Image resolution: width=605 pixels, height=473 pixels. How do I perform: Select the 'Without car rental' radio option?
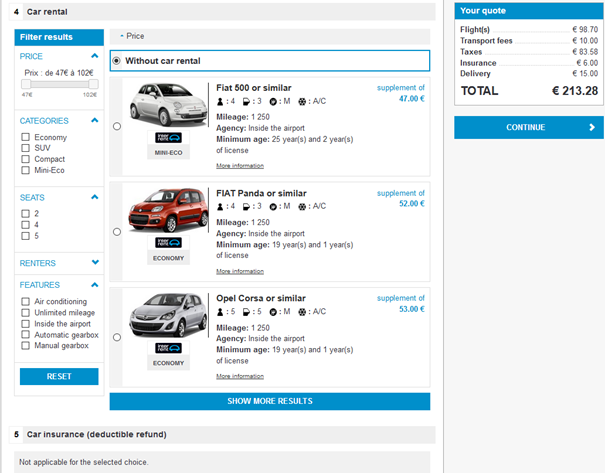(117, 61)
